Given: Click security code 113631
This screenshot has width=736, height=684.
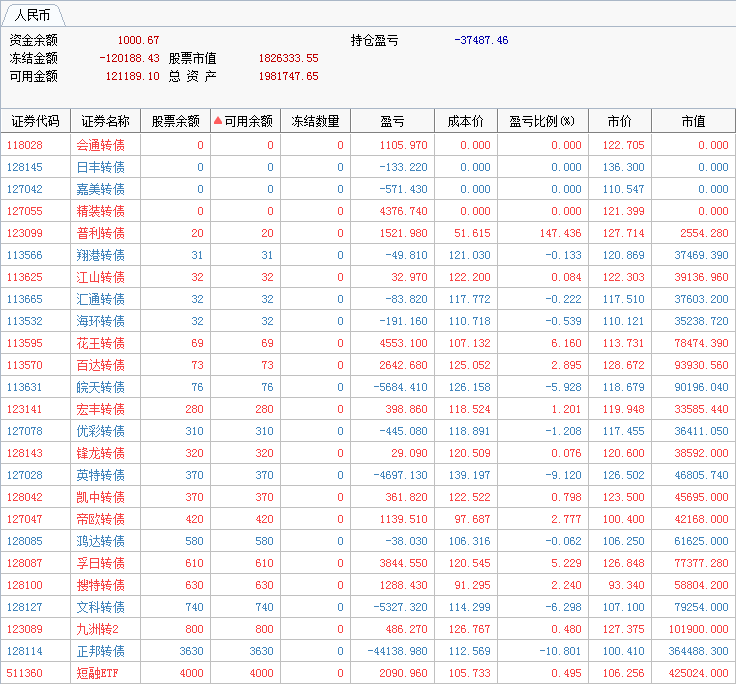Looking at the screenshot, I should (25, 387).
